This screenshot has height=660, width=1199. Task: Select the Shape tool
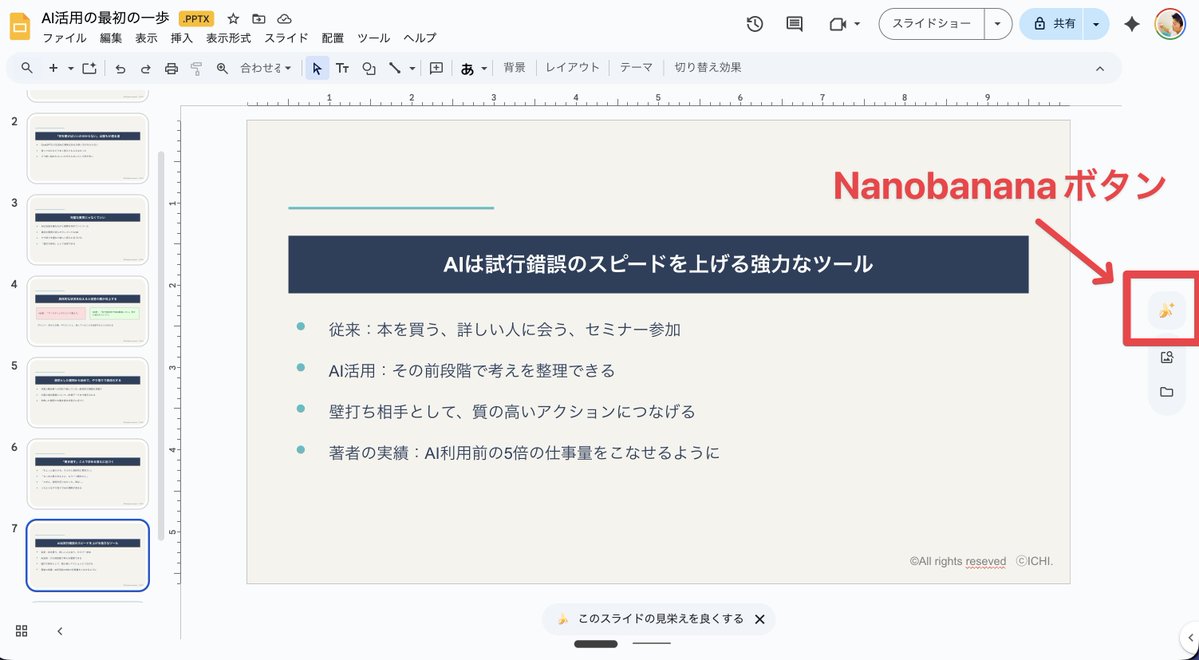[x=369, y=68]
